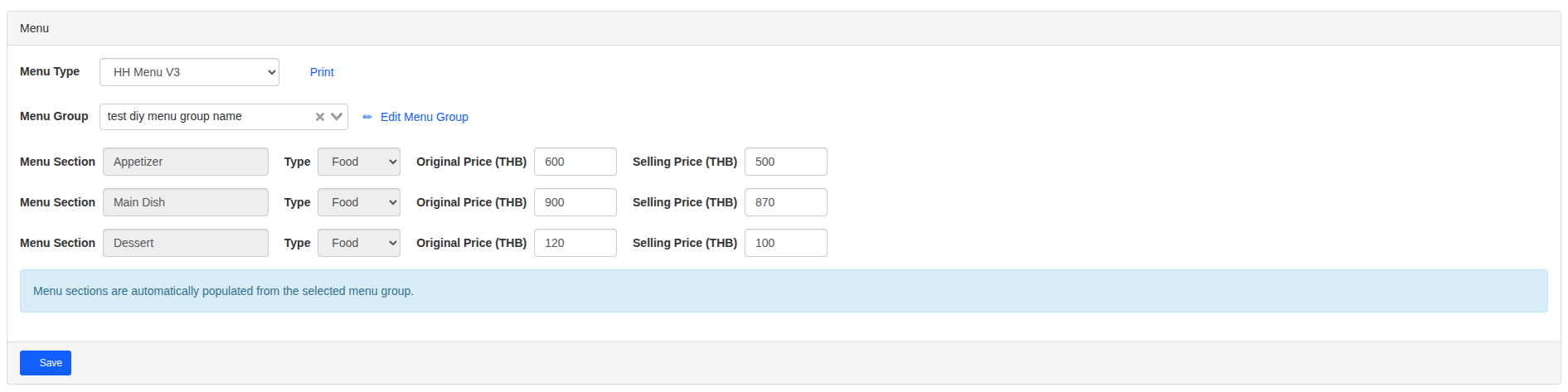
Task: Click the Appetizer menu section field
Action: click(185, 162)
